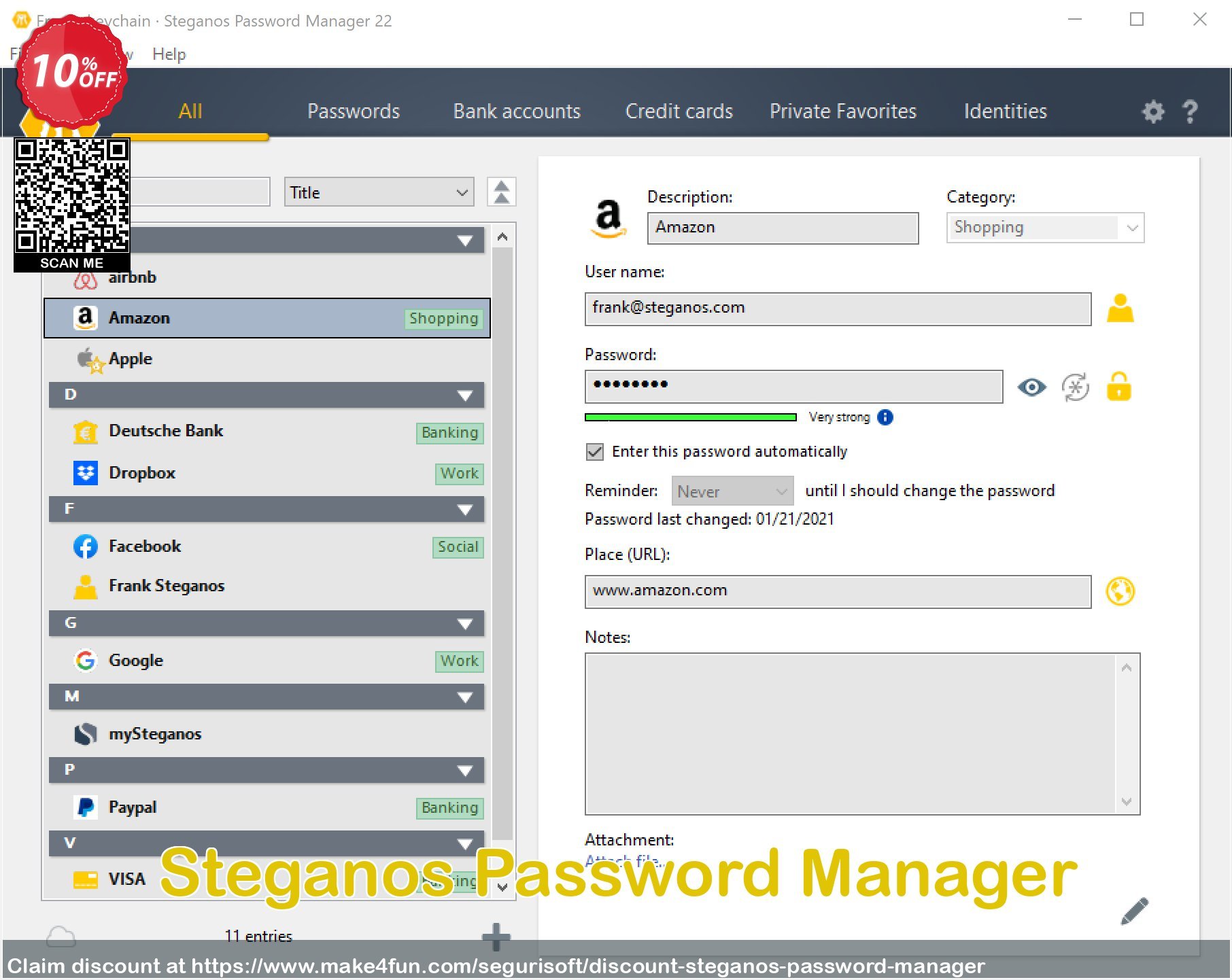Collapse the V group header

(x=267, y=843)
